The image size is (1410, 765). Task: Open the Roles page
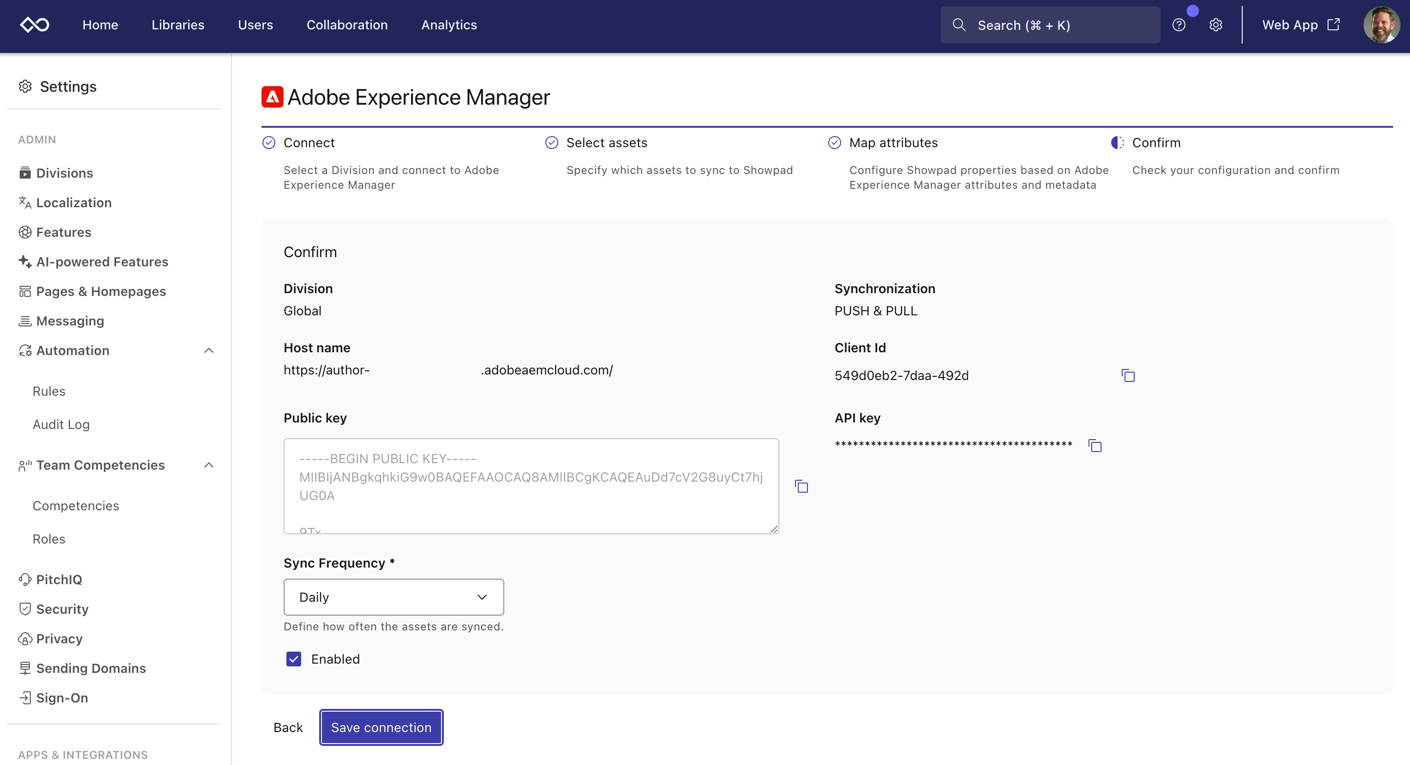pyautogui.click(x=49, y=539)
